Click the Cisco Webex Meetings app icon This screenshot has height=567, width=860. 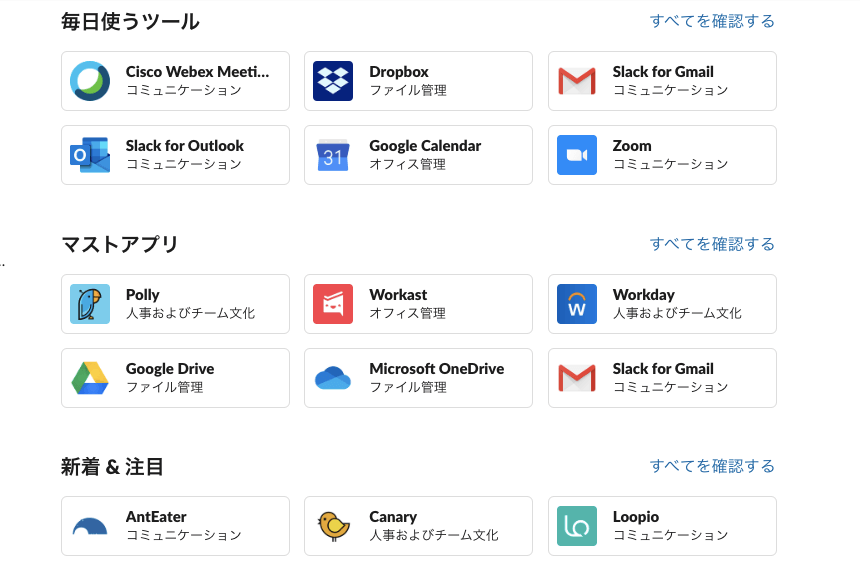(90, 81)
